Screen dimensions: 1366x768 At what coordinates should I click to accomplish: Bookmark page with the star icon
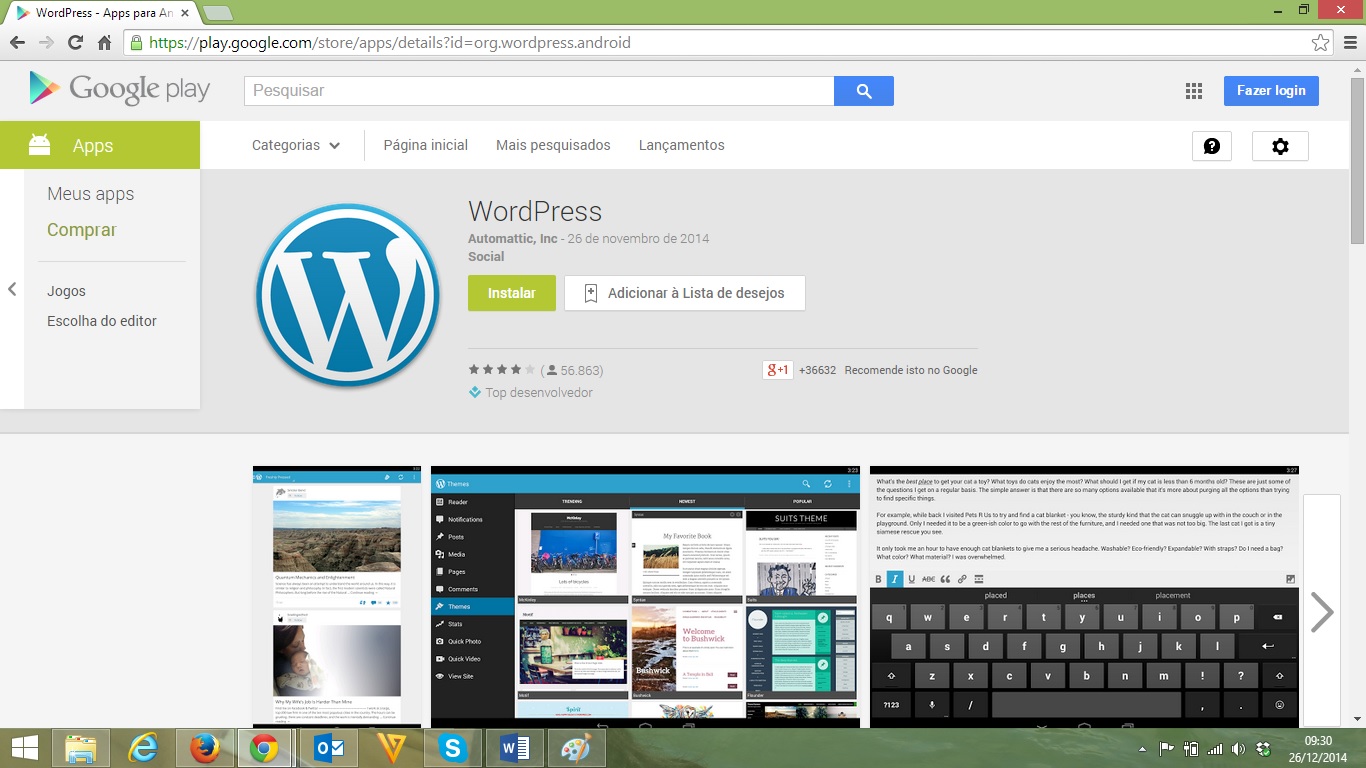(x=1320, y=43)
